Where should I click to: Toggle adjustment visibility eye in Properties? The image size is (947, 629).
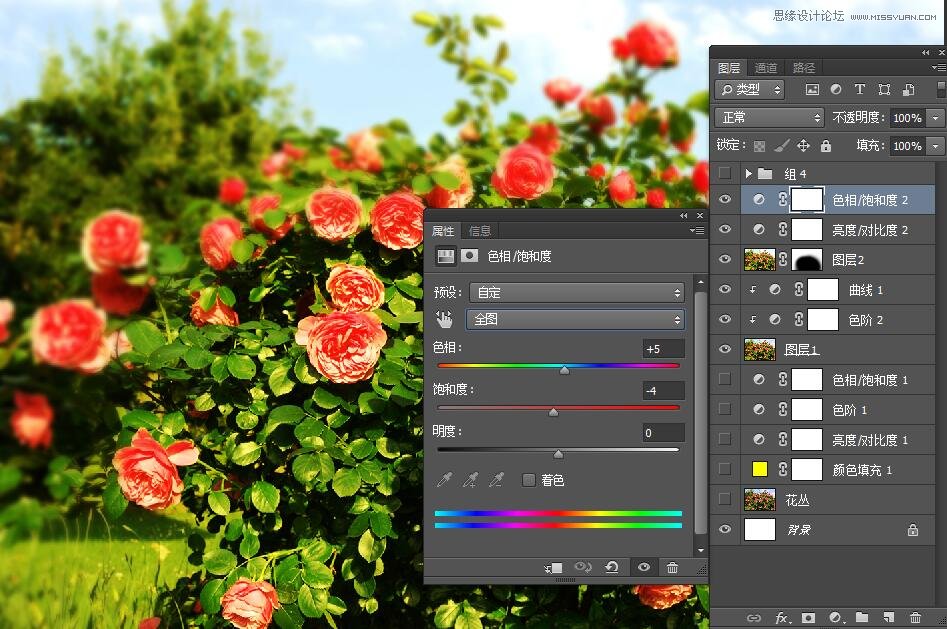coord(644,567)
